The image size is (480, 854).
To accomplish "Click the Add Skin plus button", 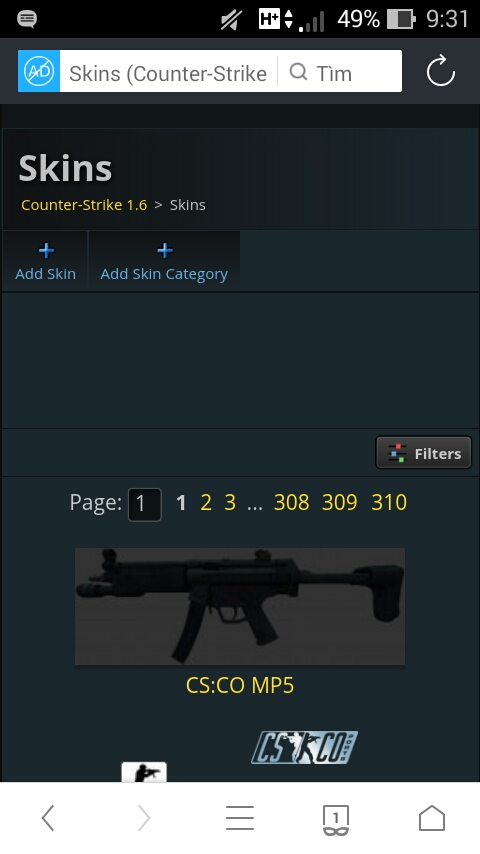I will 45,262.
